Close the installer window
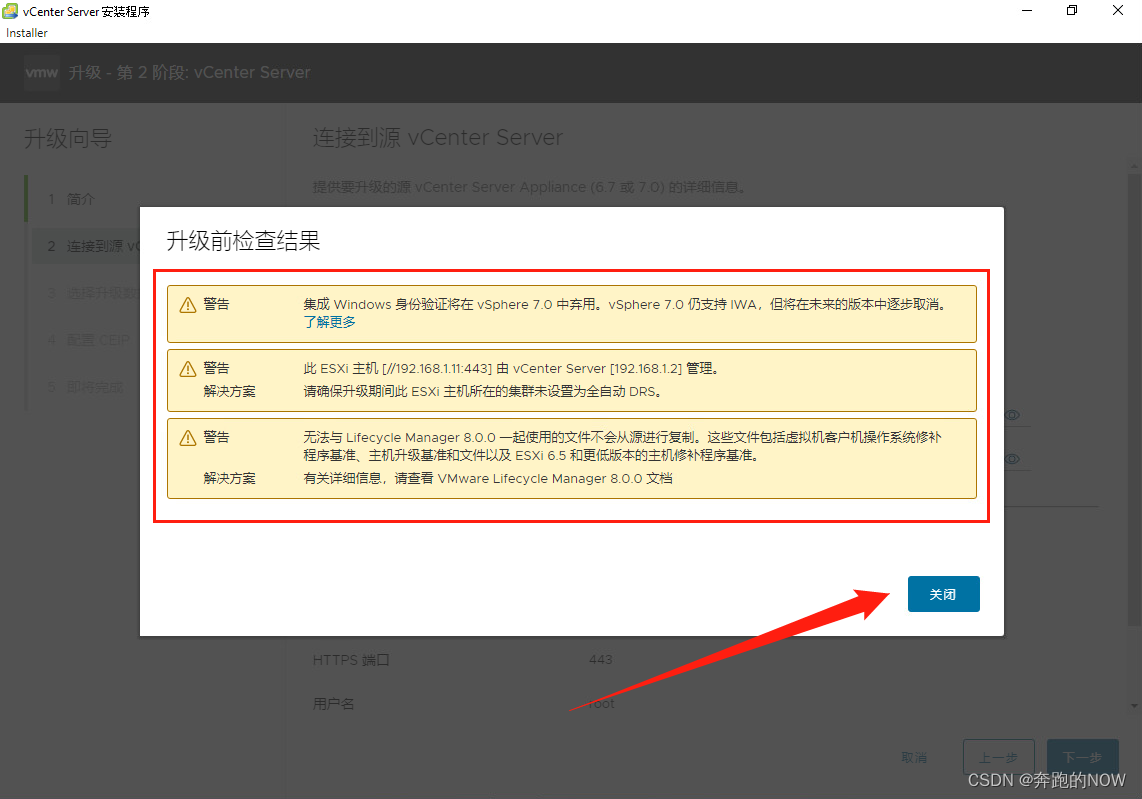The height and width of the screenshot is (799, 1142). coord(1118,11)
